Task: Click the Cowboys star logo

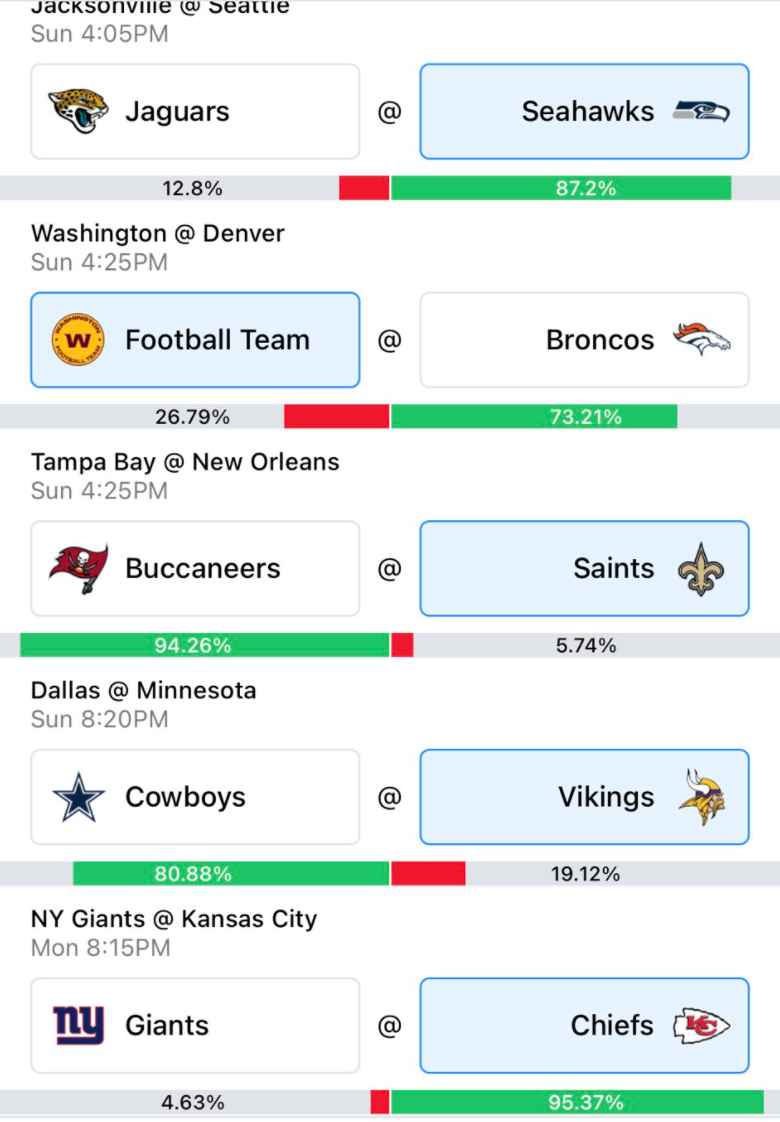Action: tap(78, 797)
